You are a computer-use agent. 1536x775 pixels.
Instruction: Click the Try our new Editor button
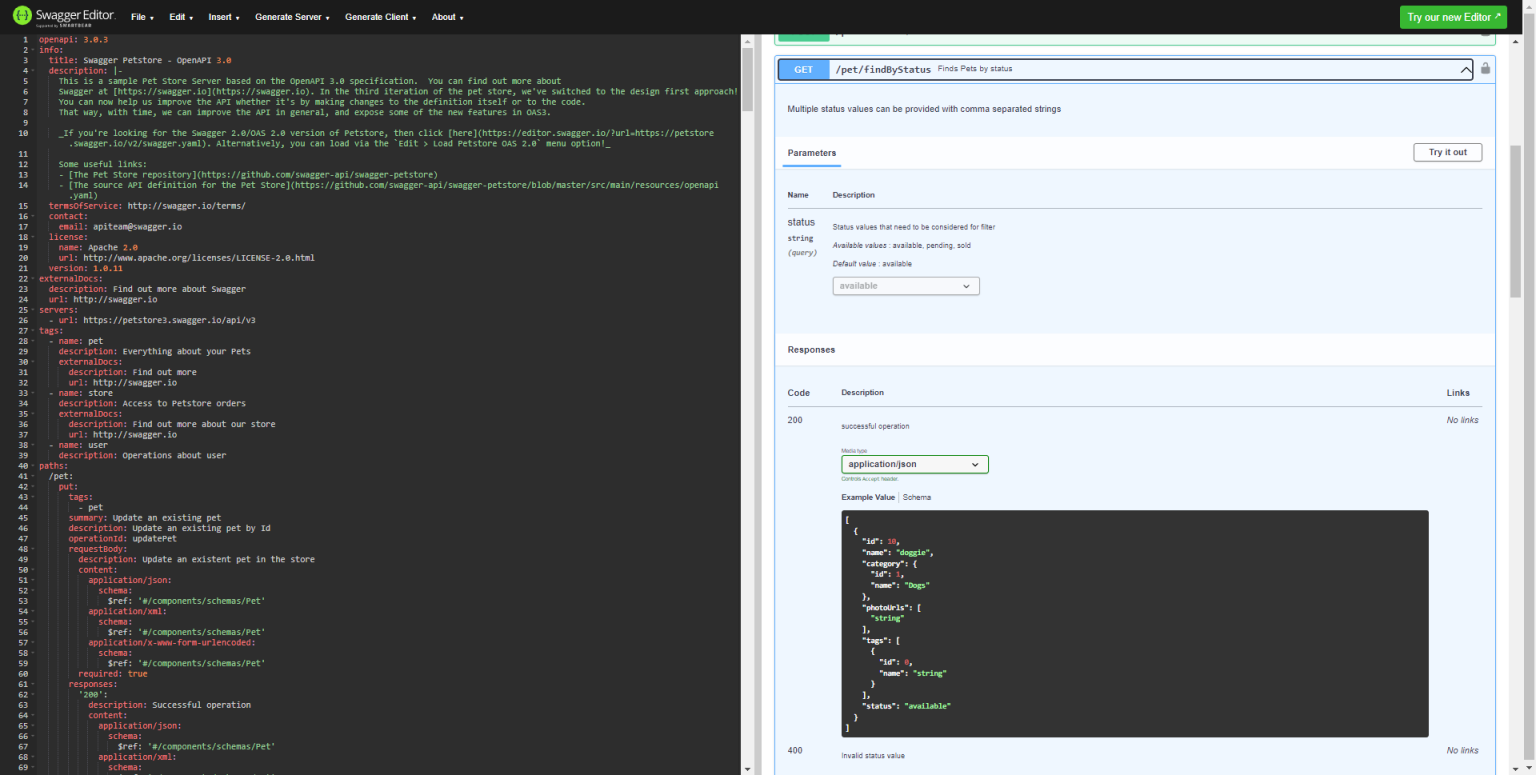point(1453,17)
